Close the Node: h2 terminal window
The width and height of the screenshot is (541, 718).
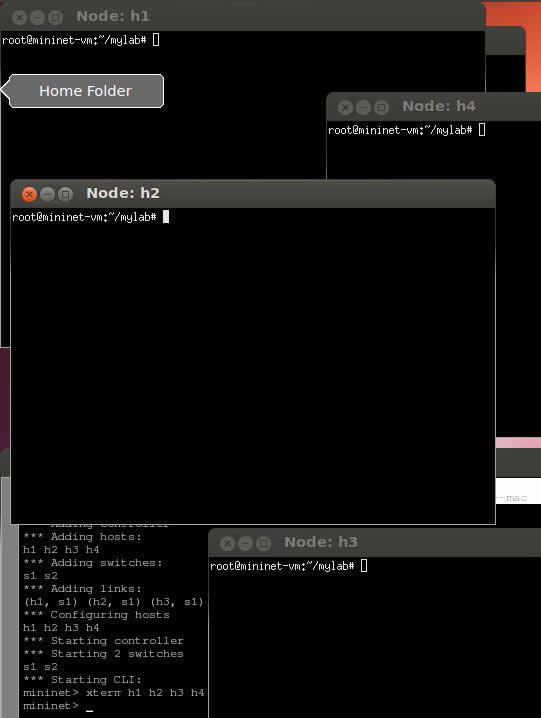29,194
